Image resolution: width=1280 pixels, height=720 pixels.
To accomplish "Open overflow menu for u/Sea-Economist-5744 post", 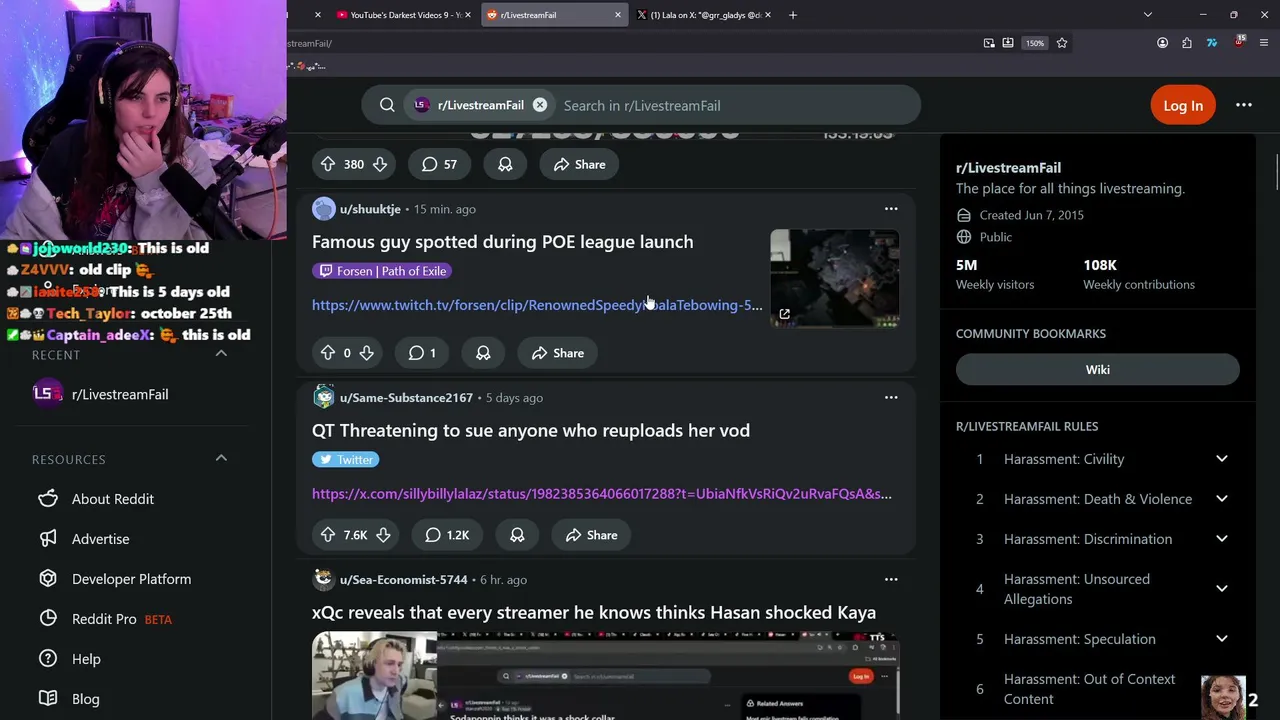I will [x=891, y=579].
